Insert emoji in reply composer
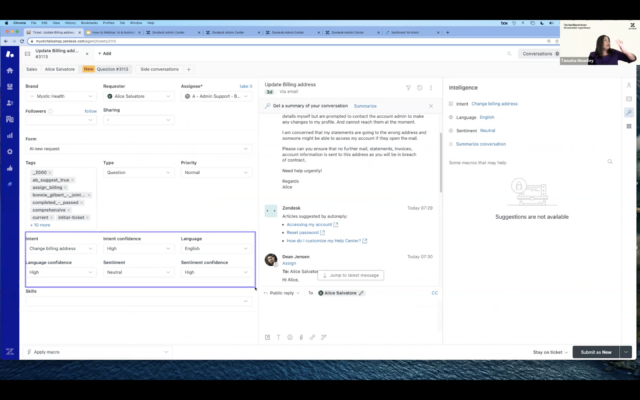 click(x=290, y=337)
